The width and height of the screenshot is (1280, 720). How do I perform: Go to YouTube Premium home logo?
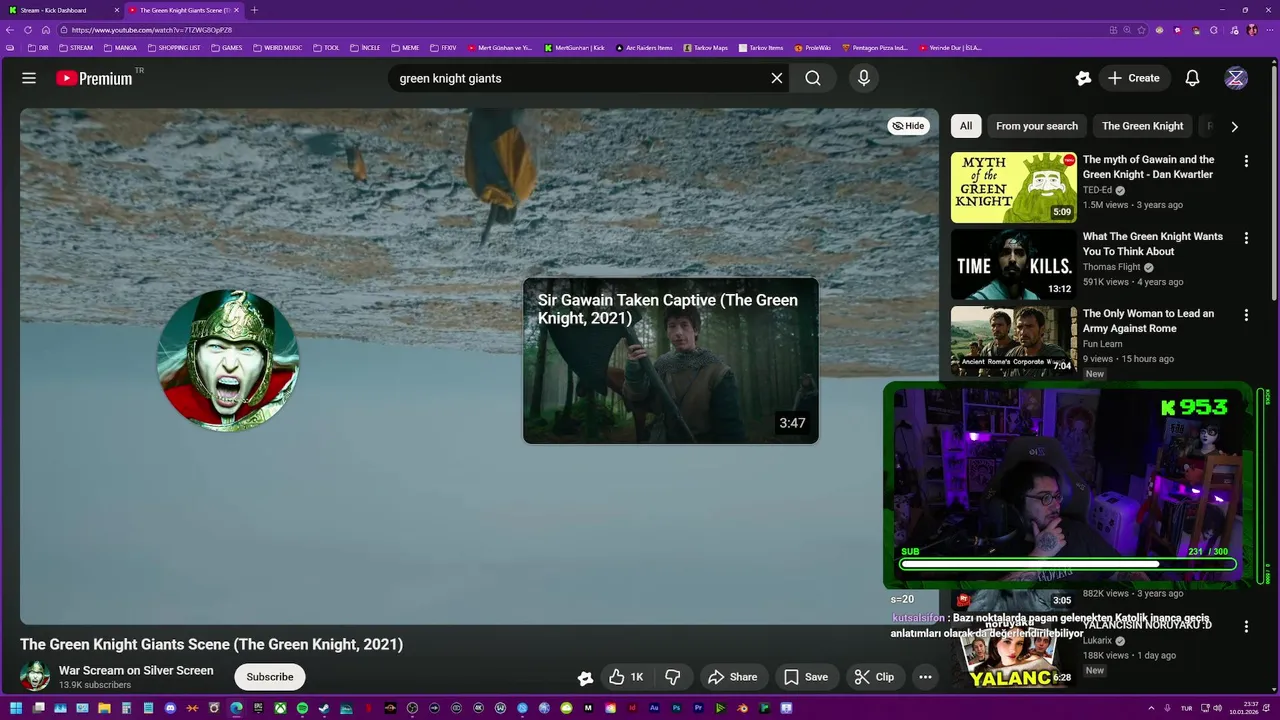pyautogui.click(x=93, y=78)
